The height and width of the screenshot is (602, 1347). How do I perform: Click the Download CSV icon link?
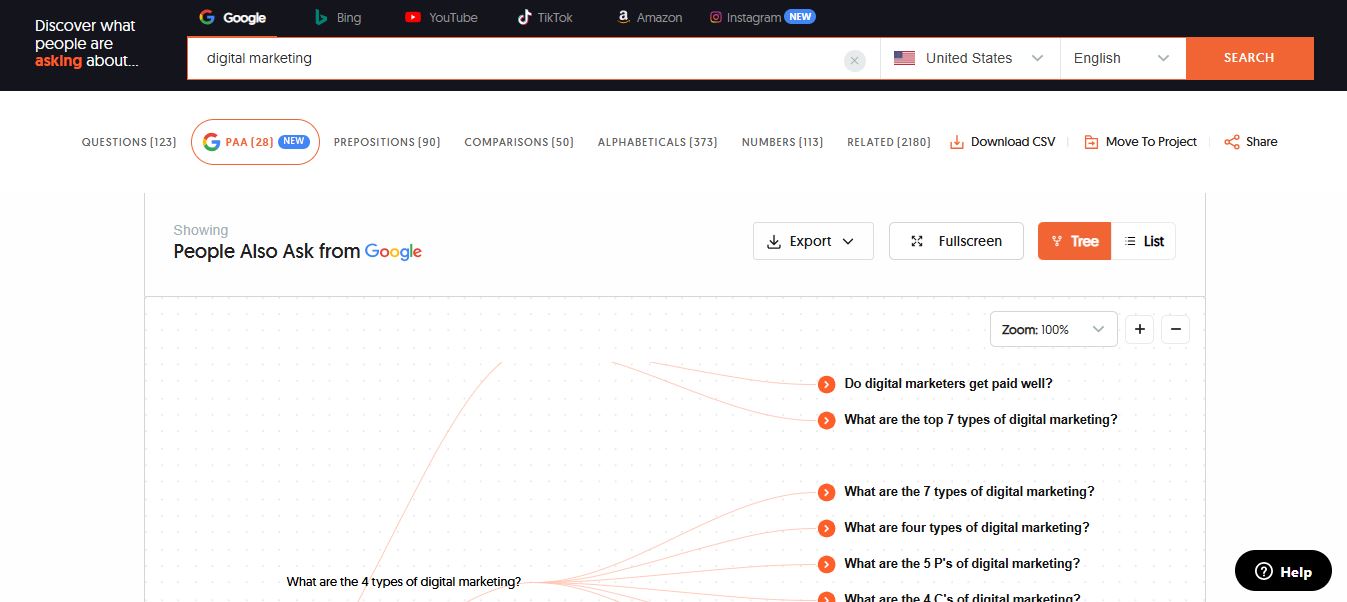coord(957,142)
